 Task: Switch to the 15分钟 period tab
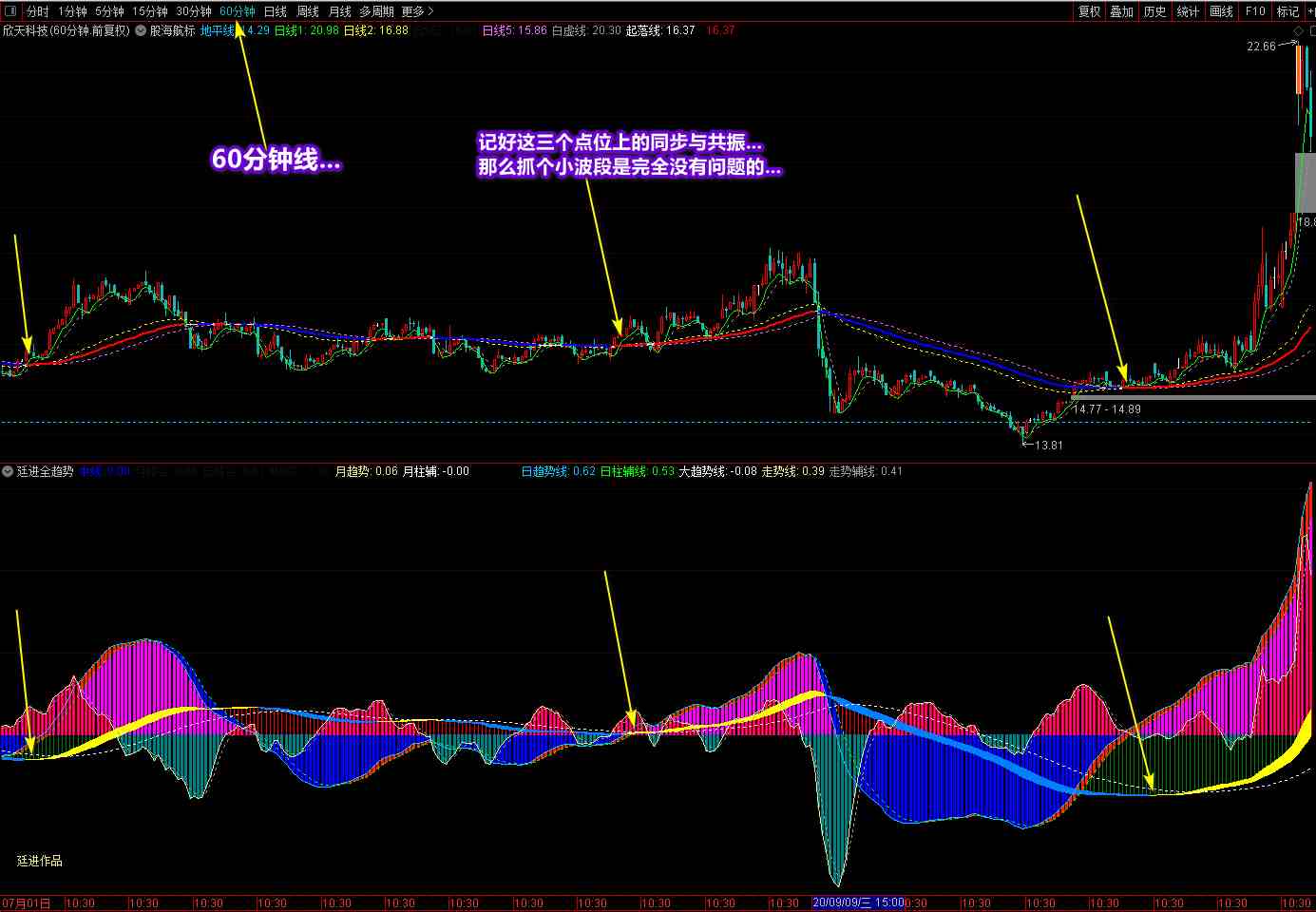[149, 11]
